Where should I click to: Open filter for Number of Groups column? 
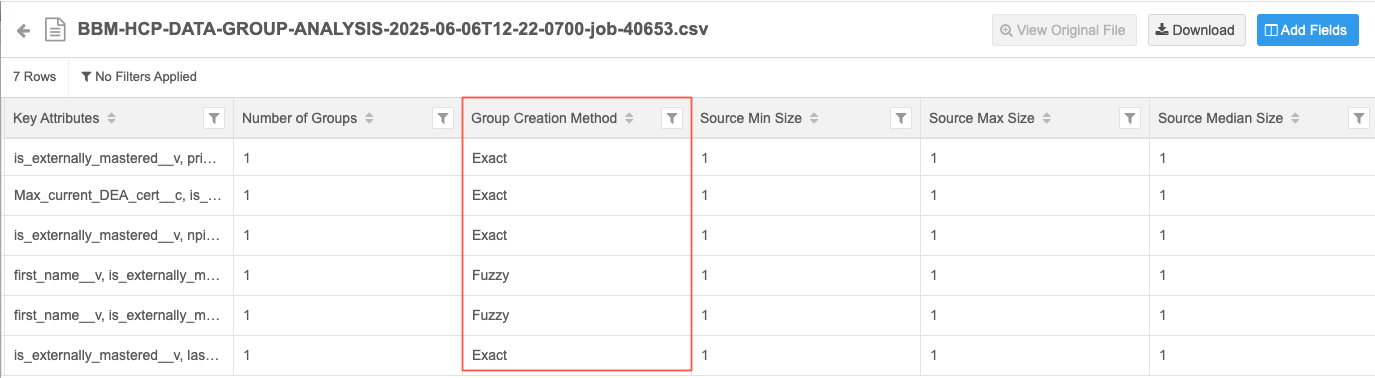(x=443, y=118)
